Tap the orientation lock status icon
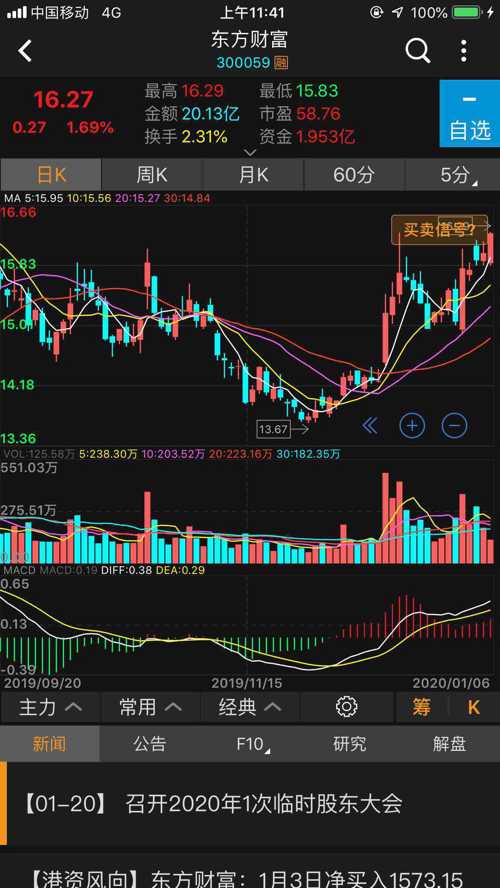The height and width of the screenshot is (888, 500). tap(377, 12)
